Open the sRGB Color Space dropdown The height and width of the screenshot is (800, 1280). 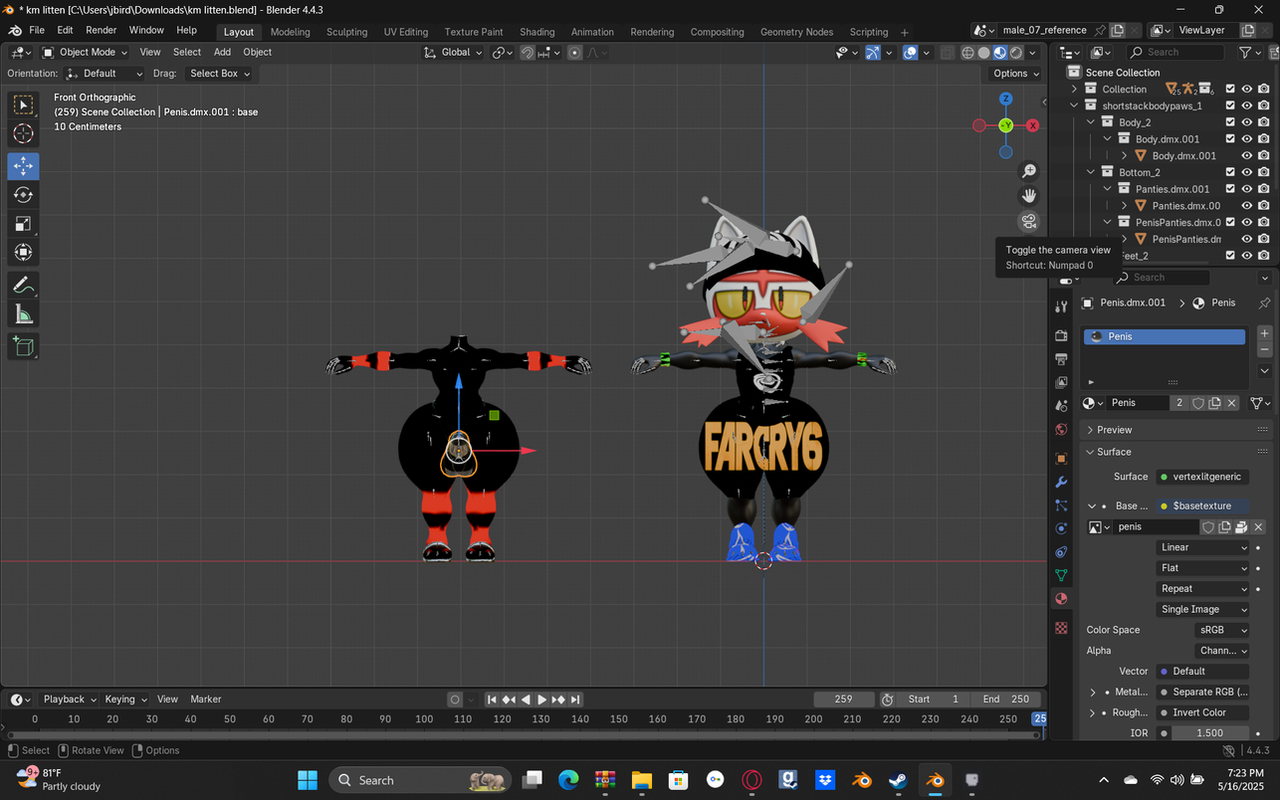[1223, 630]
